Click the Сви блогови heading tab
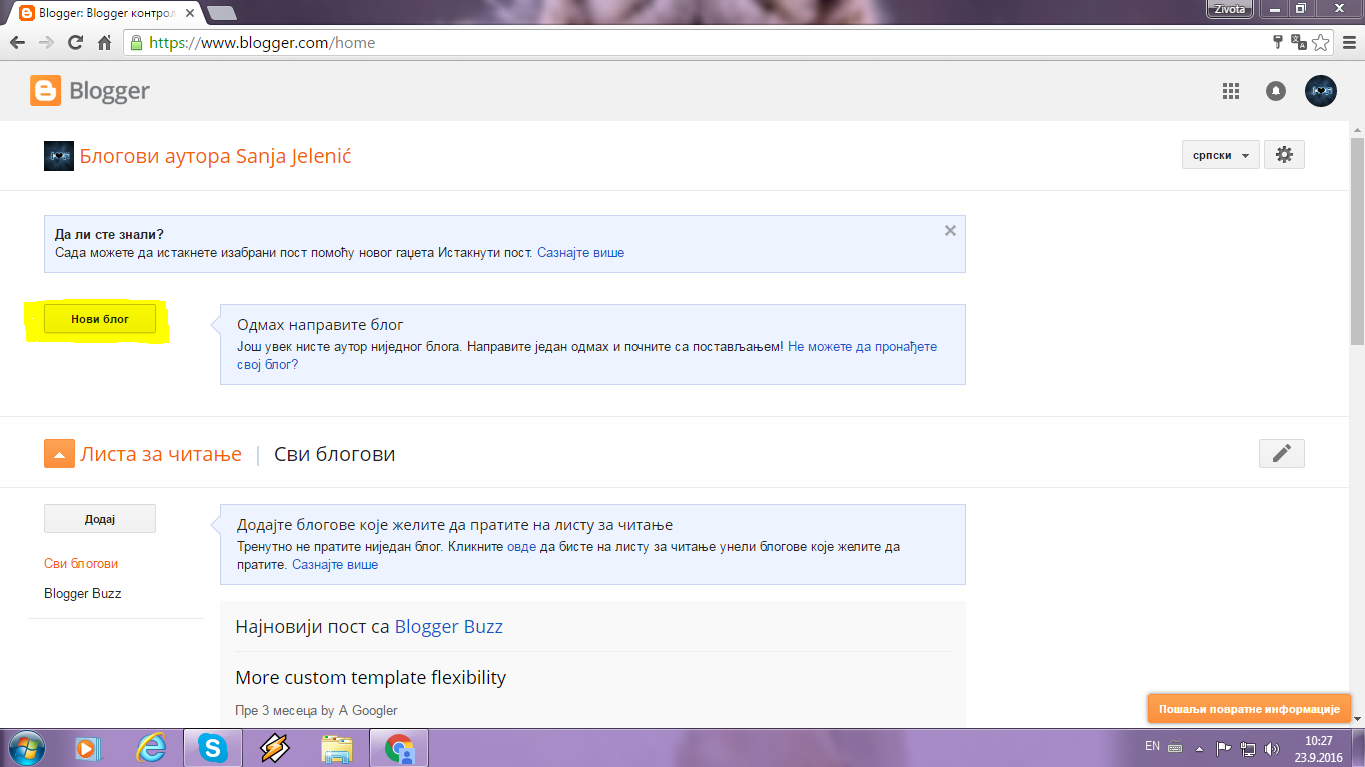The height and width of the screenshot is (767, 1365). coord(335,454)
